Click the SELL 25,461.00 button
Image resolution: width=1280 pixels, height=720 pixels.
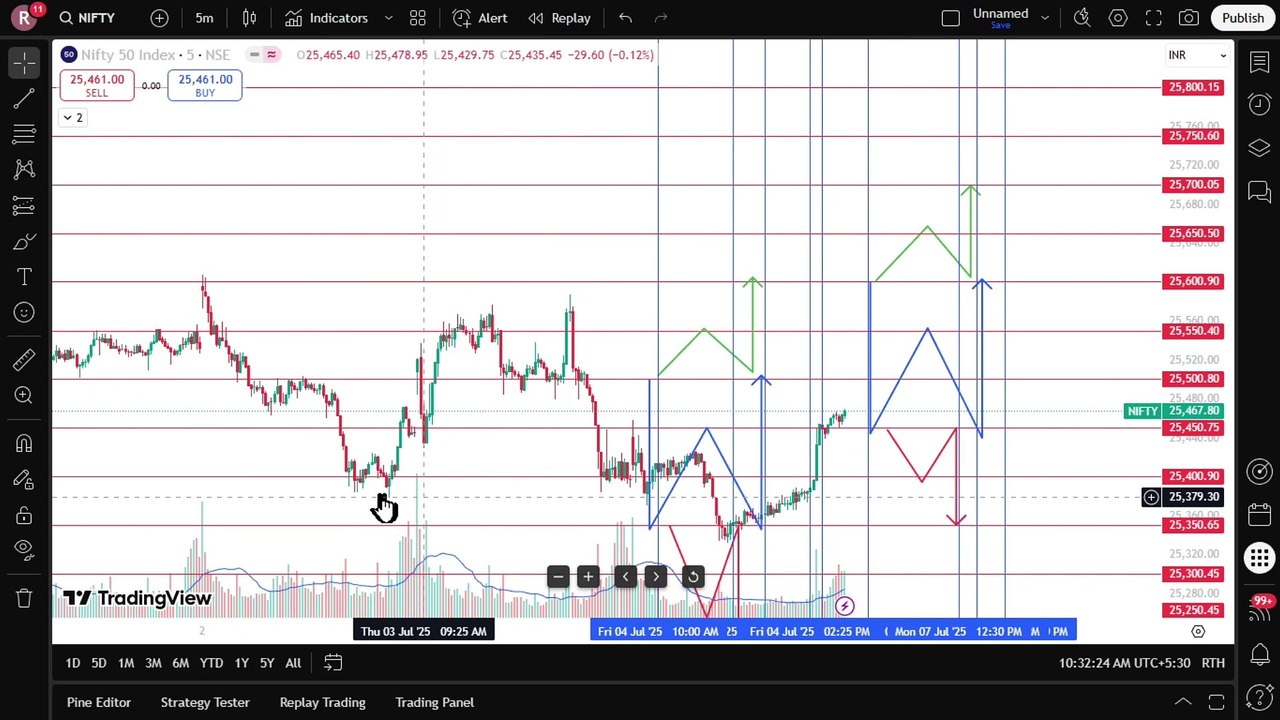pyautogui.click(x=97, y=86)
